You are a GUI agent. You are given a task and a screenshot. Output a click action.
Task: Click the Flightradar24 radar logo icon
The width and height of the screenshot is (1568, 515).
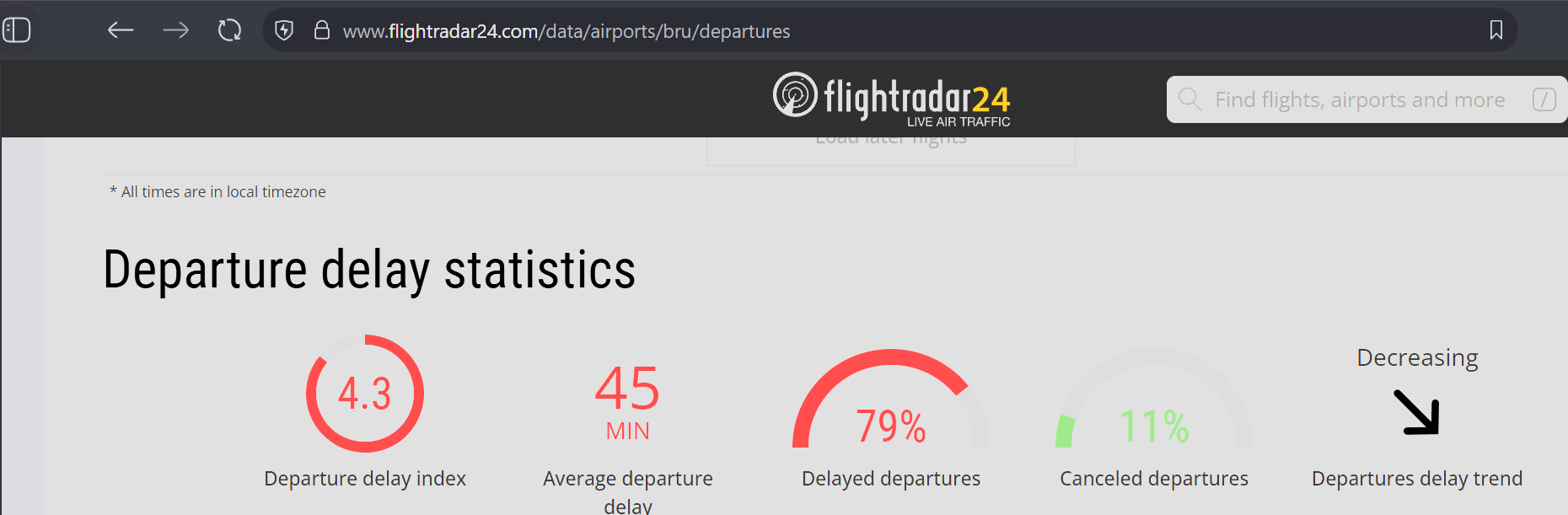pos(795,94)
